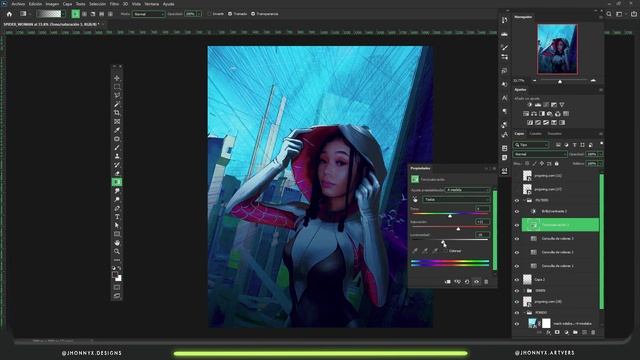This screenshot has height=360, width=640.
Task: Click the Saturación slider handle
Action: coord(458,229)
